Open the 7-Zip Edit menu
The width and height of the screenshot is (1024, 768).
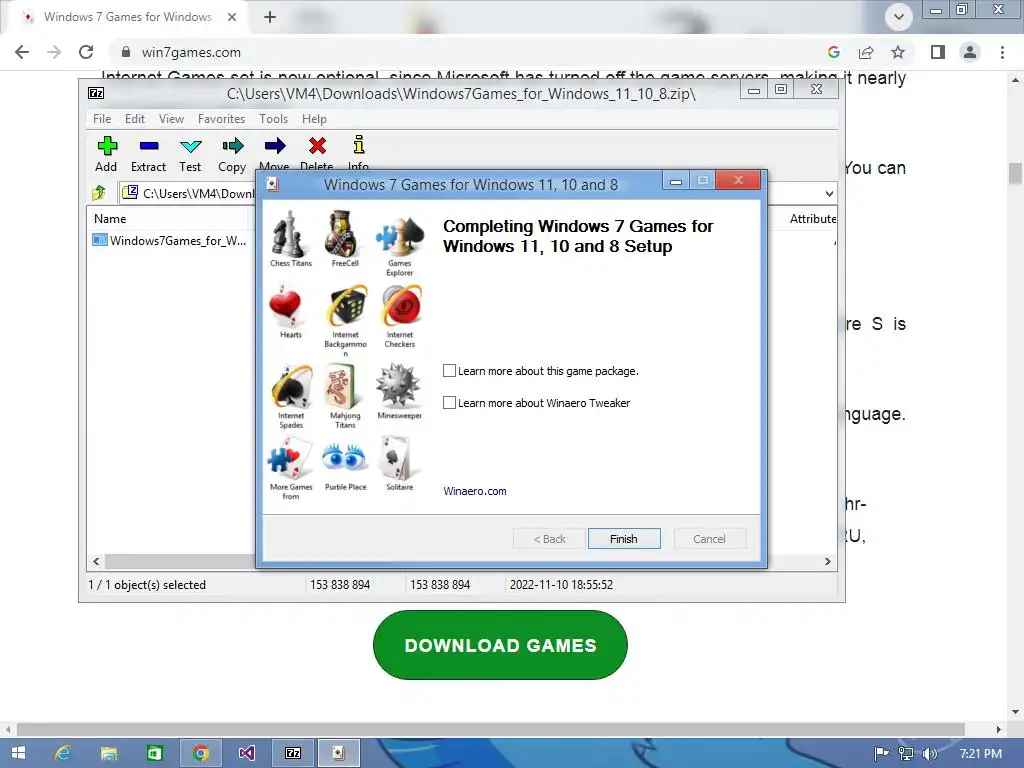135,119
